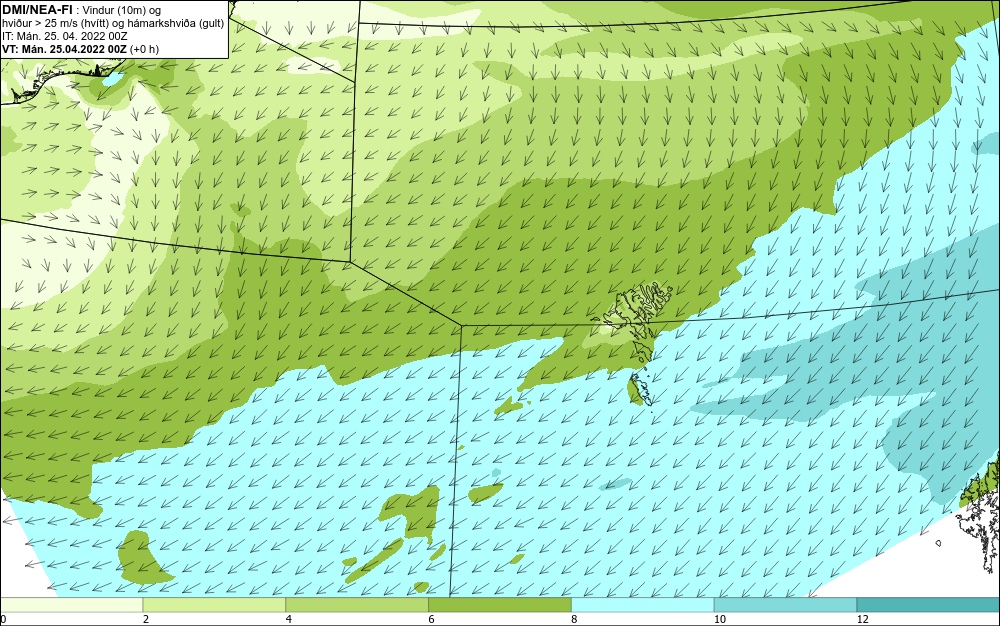Click the legend scale label '2'
The image size is (1000, 626).
point(146,619)
